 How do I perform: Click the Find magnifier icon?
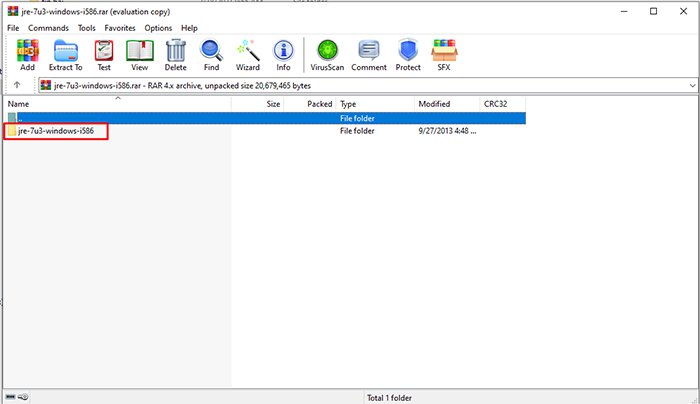tap(211, 50)
